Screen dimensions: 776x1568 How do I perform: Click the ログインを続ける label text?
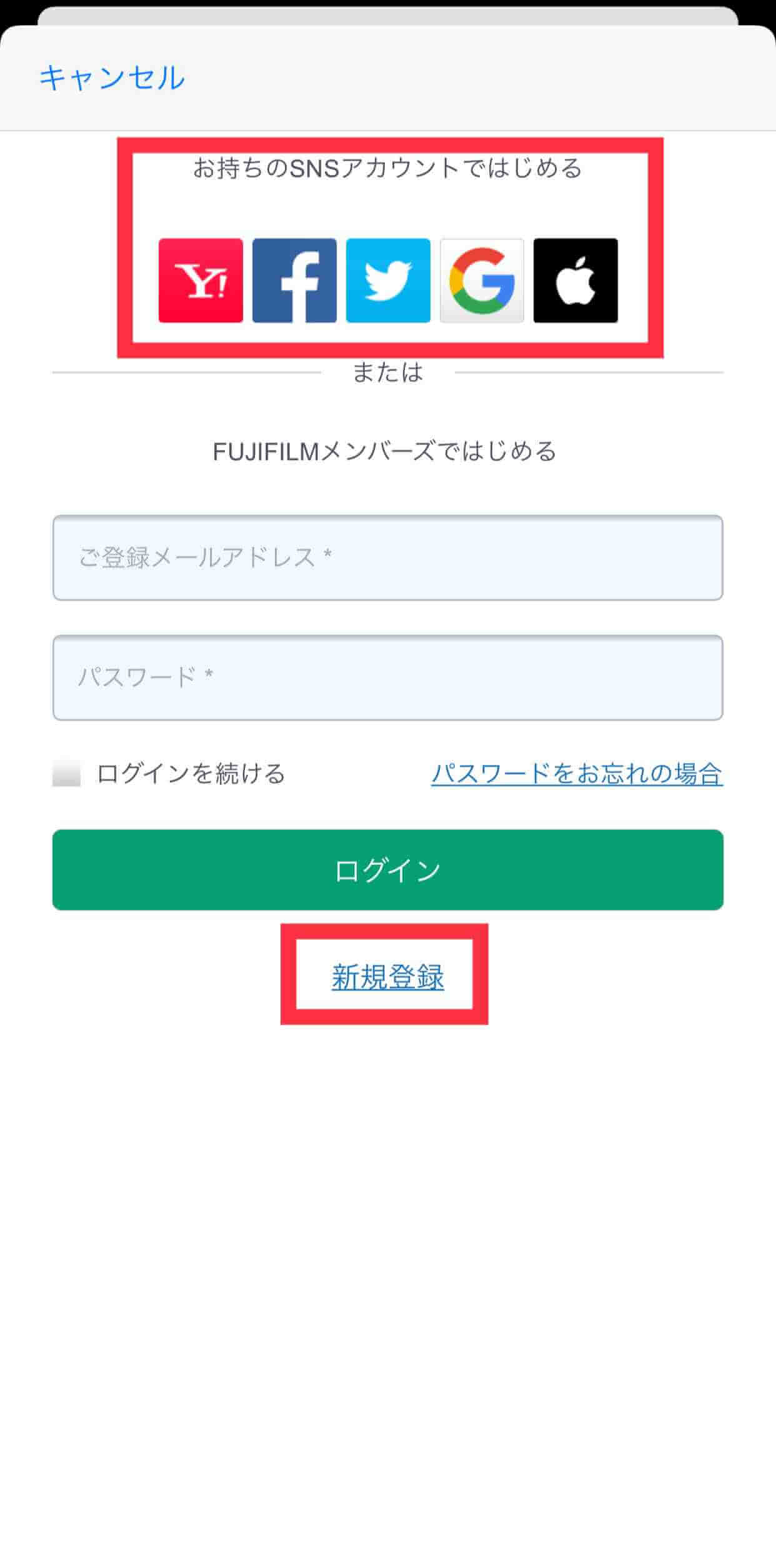pos(191,774)
